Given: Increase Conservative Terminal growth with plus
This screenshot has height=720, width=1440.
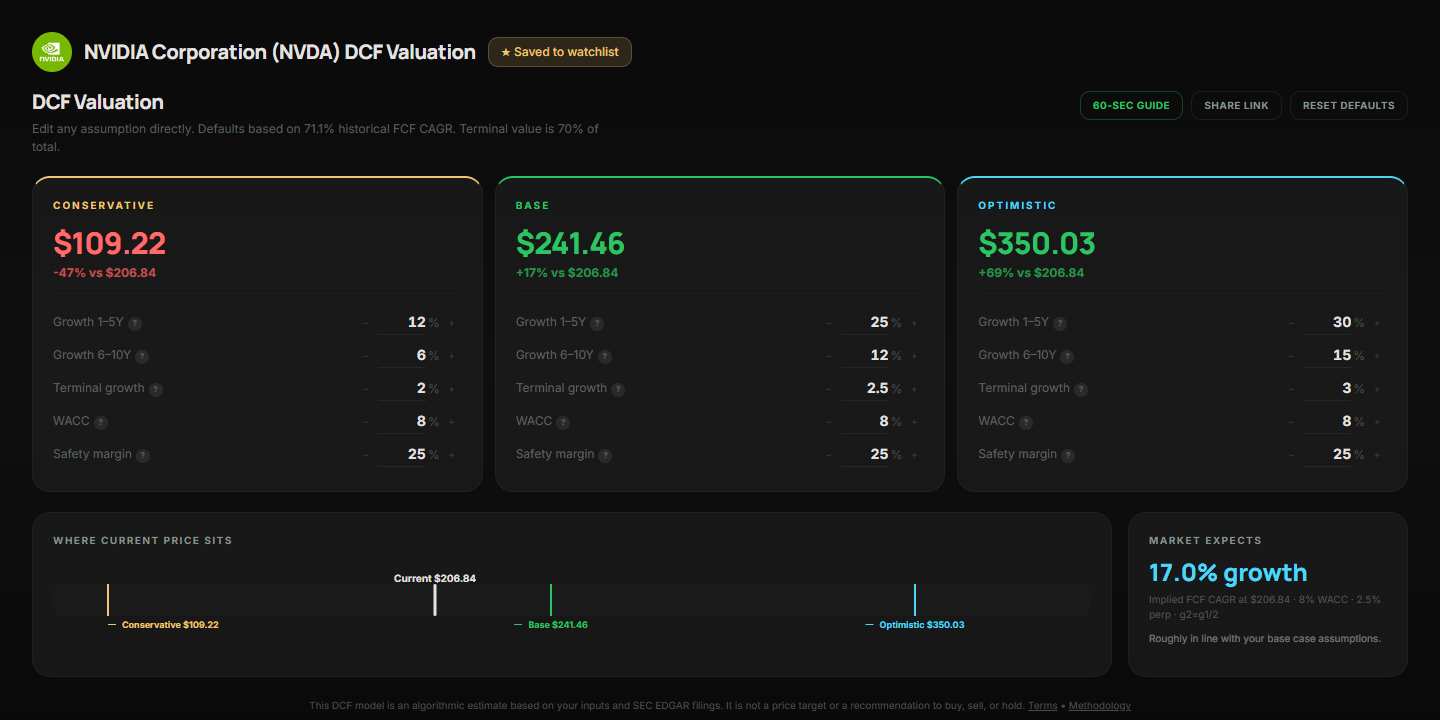Looking at the screenshot, I should point(451,389).
